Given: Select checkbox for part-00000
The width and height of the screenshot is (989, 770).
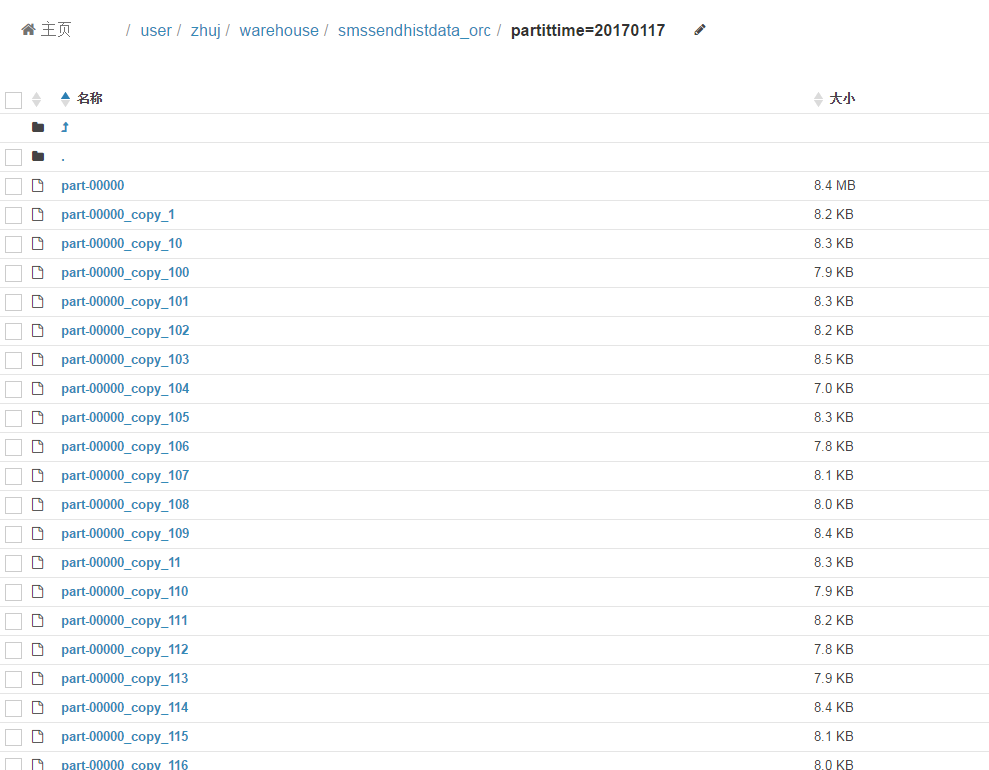Looking at the screenshot, I should click(x=13, y=186).
